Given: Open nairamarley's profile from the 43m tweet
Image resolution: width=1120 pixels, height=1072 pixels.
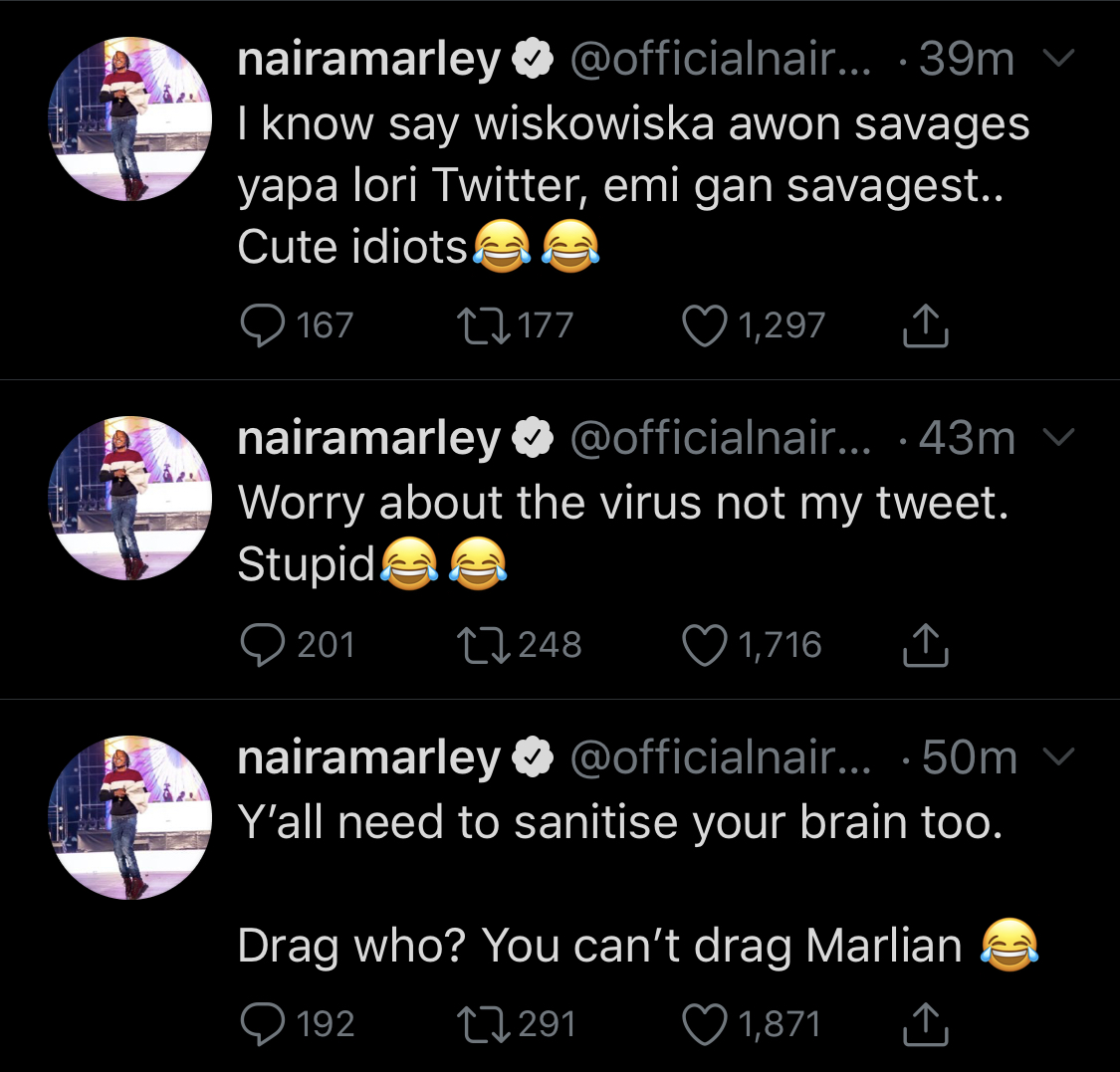Looking at the screenshot, I should pyautogui.click(x=368, y=438).
